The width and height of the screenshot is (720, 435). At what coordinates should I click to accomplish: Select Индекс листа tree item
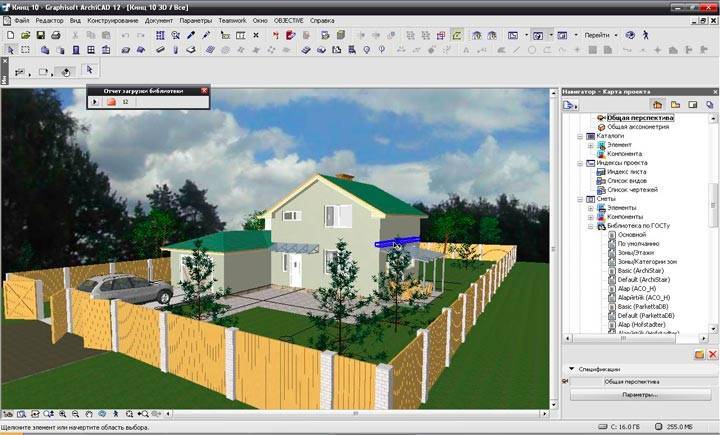[x=626, y=172]
